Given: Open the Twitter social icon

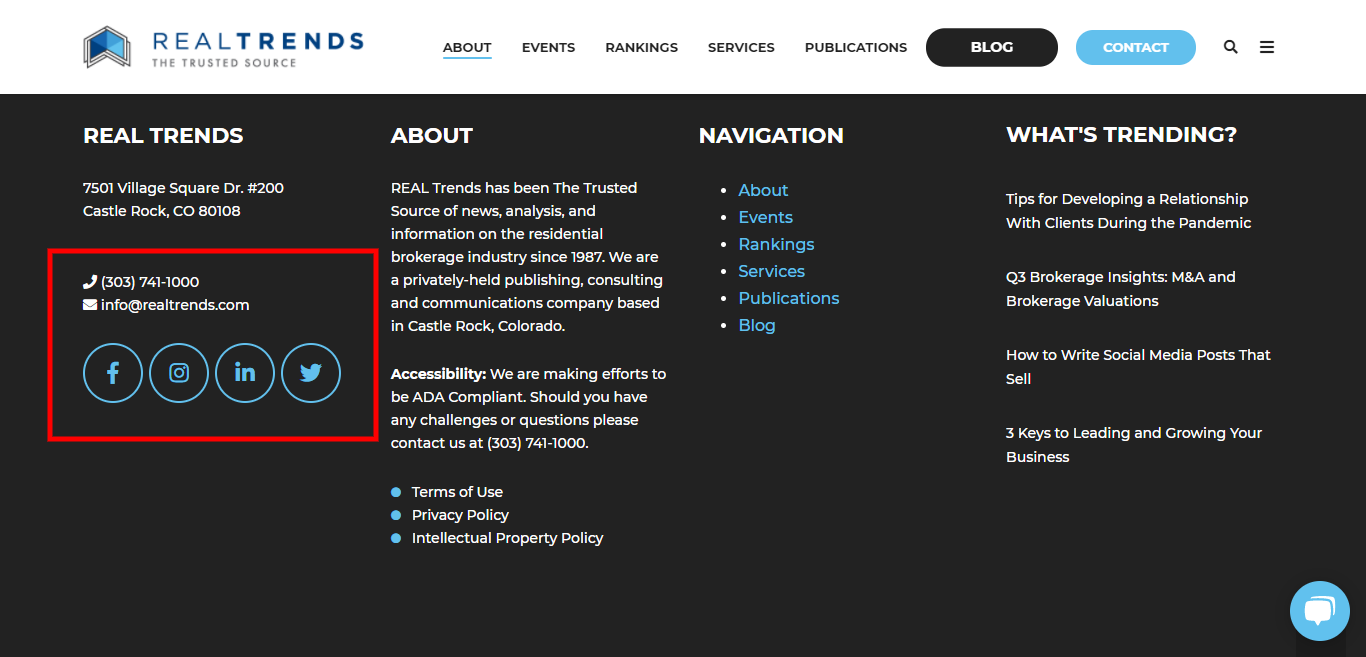Looking at the screenshot, I should point(311,373).
